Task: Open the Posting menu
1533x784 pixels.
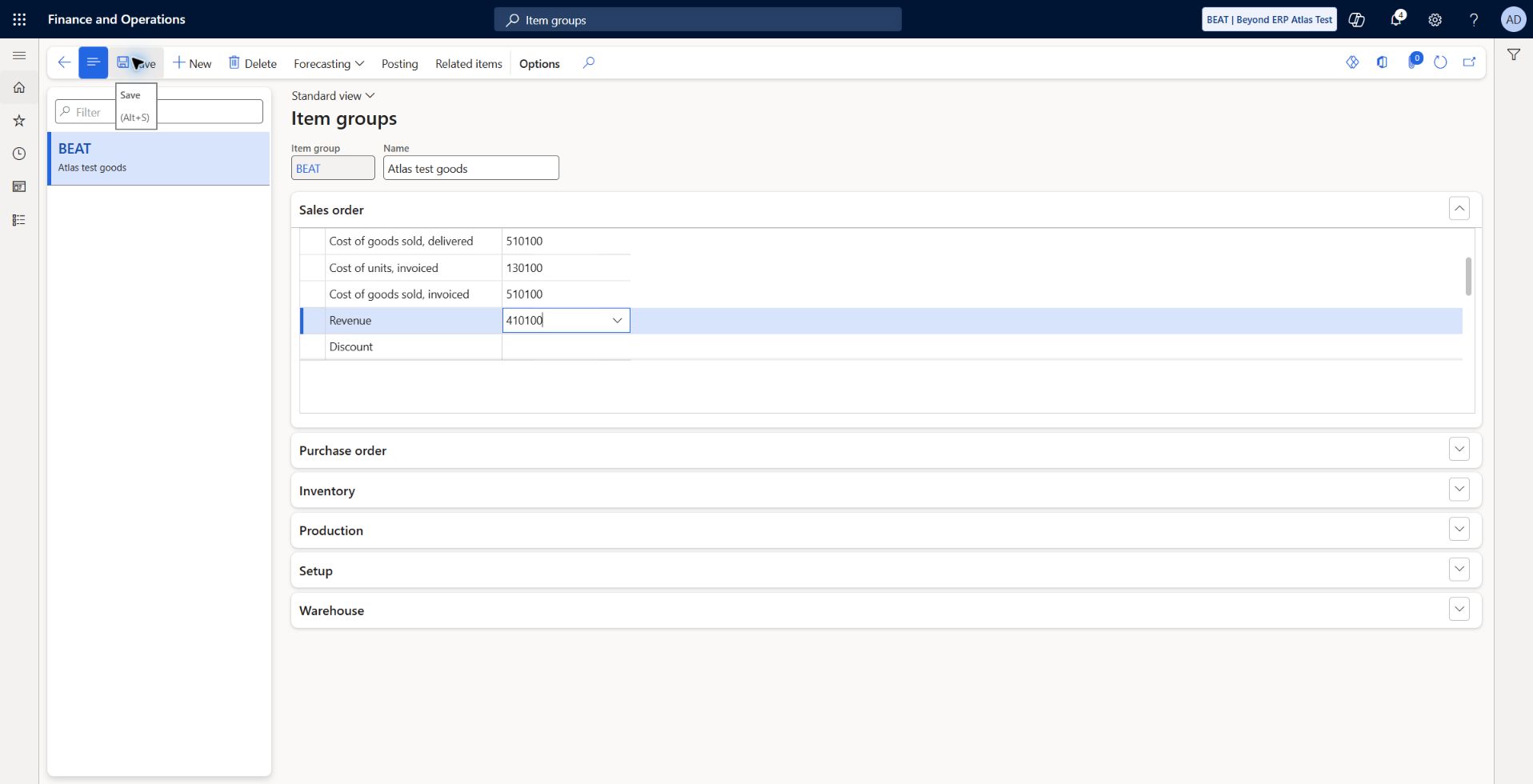Action: tap(399, 63)
